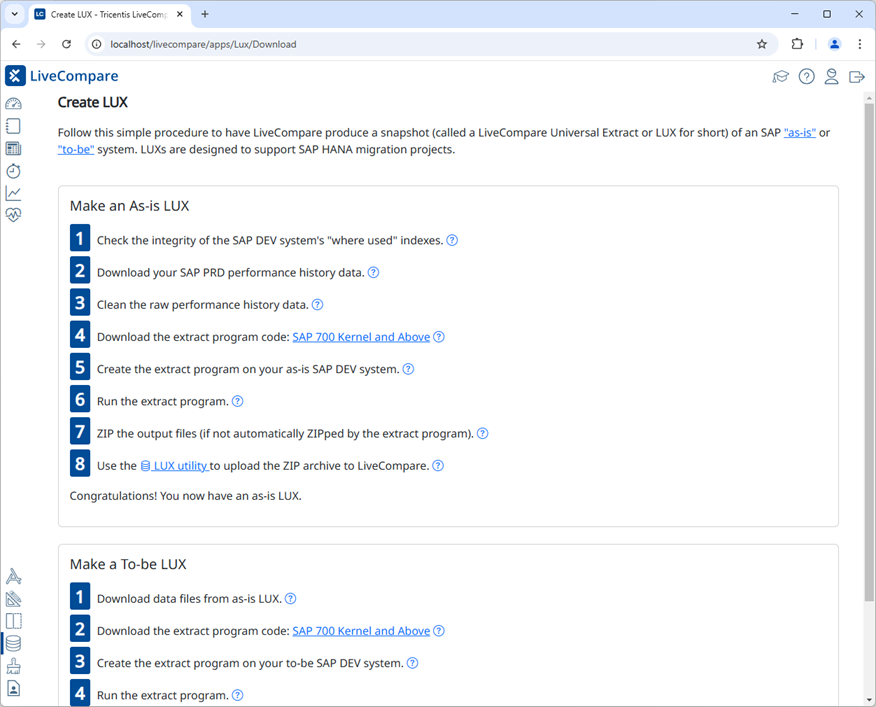
Task: Open the SAP 700 Kernel and Above link
Action: point(361,336)
